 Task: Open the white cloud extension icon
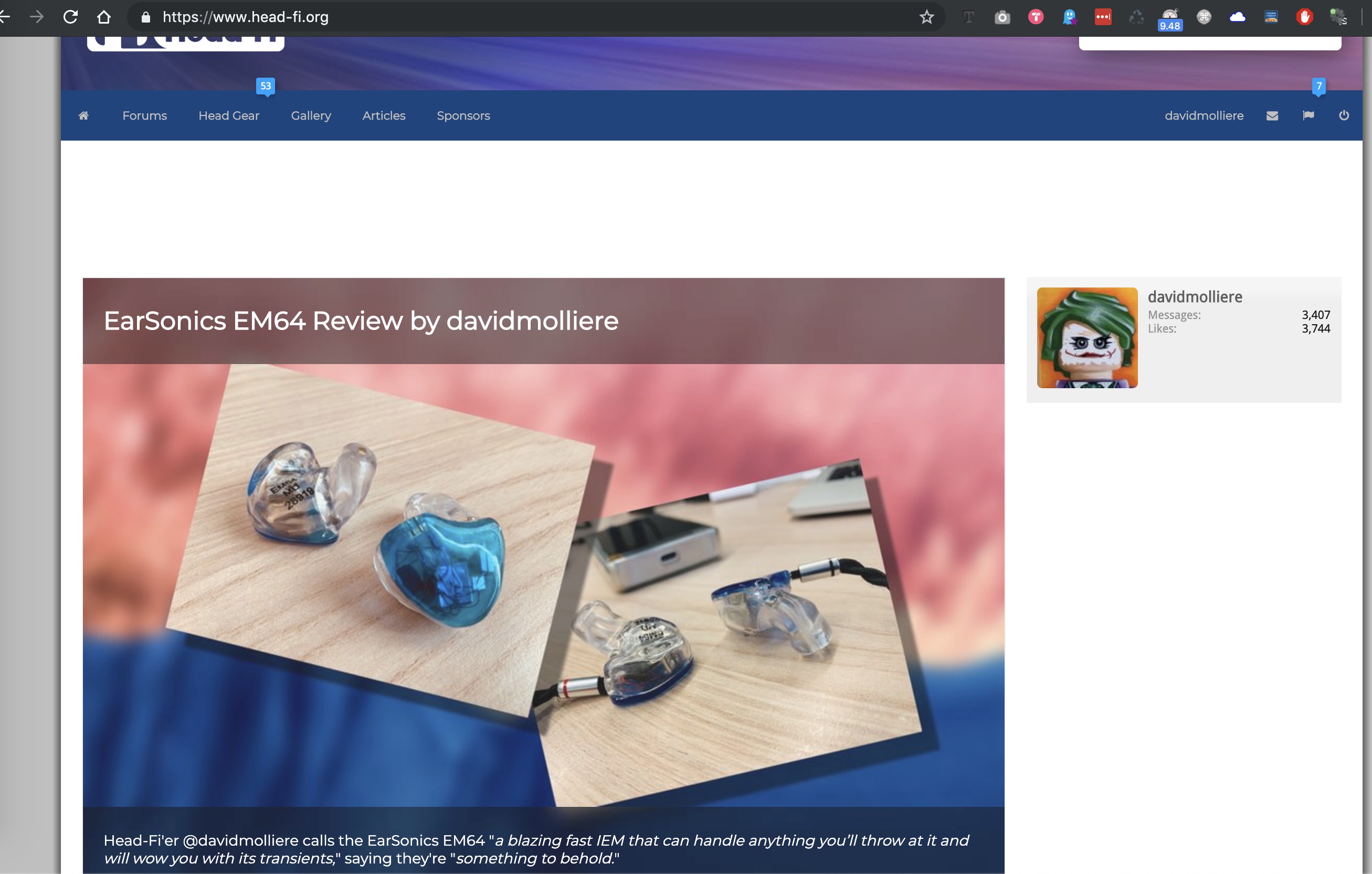(x=1237, y=17)
